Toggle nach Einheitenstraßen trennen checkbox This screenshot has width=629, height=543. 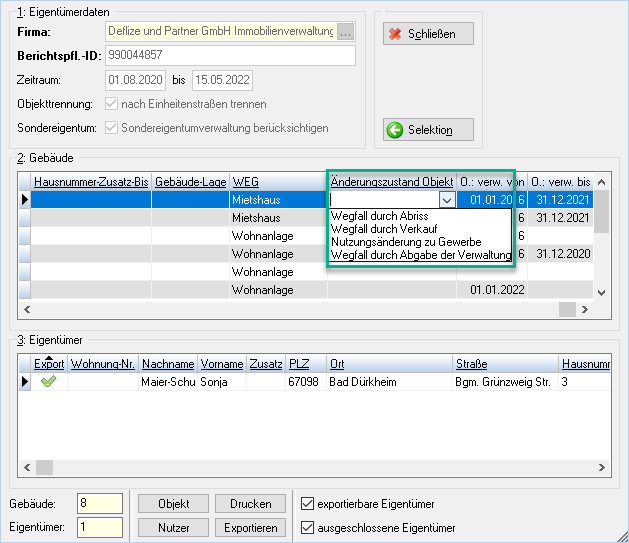point(111,104)
